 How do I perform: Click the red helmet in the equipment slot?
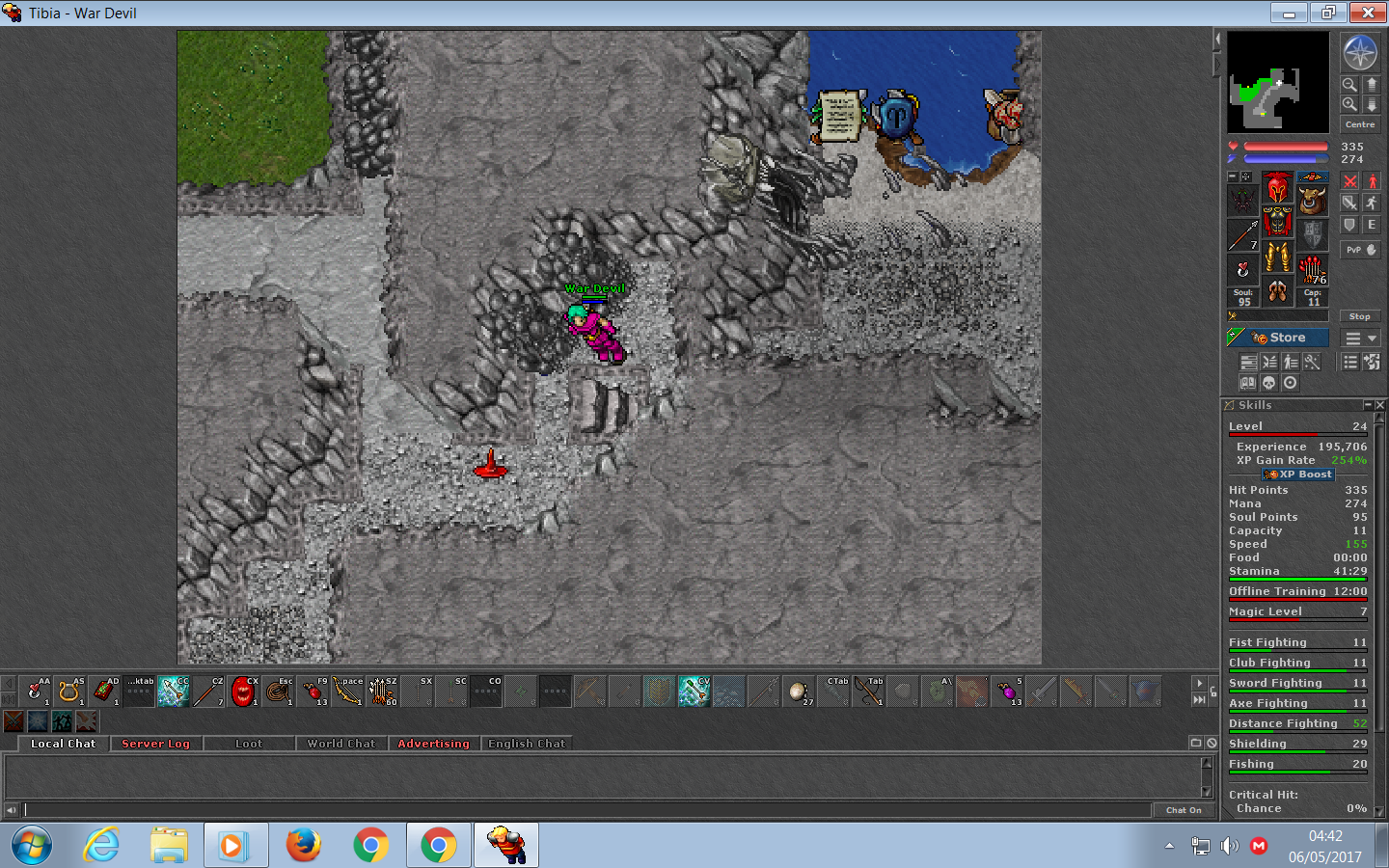[x=1277, y=187]
